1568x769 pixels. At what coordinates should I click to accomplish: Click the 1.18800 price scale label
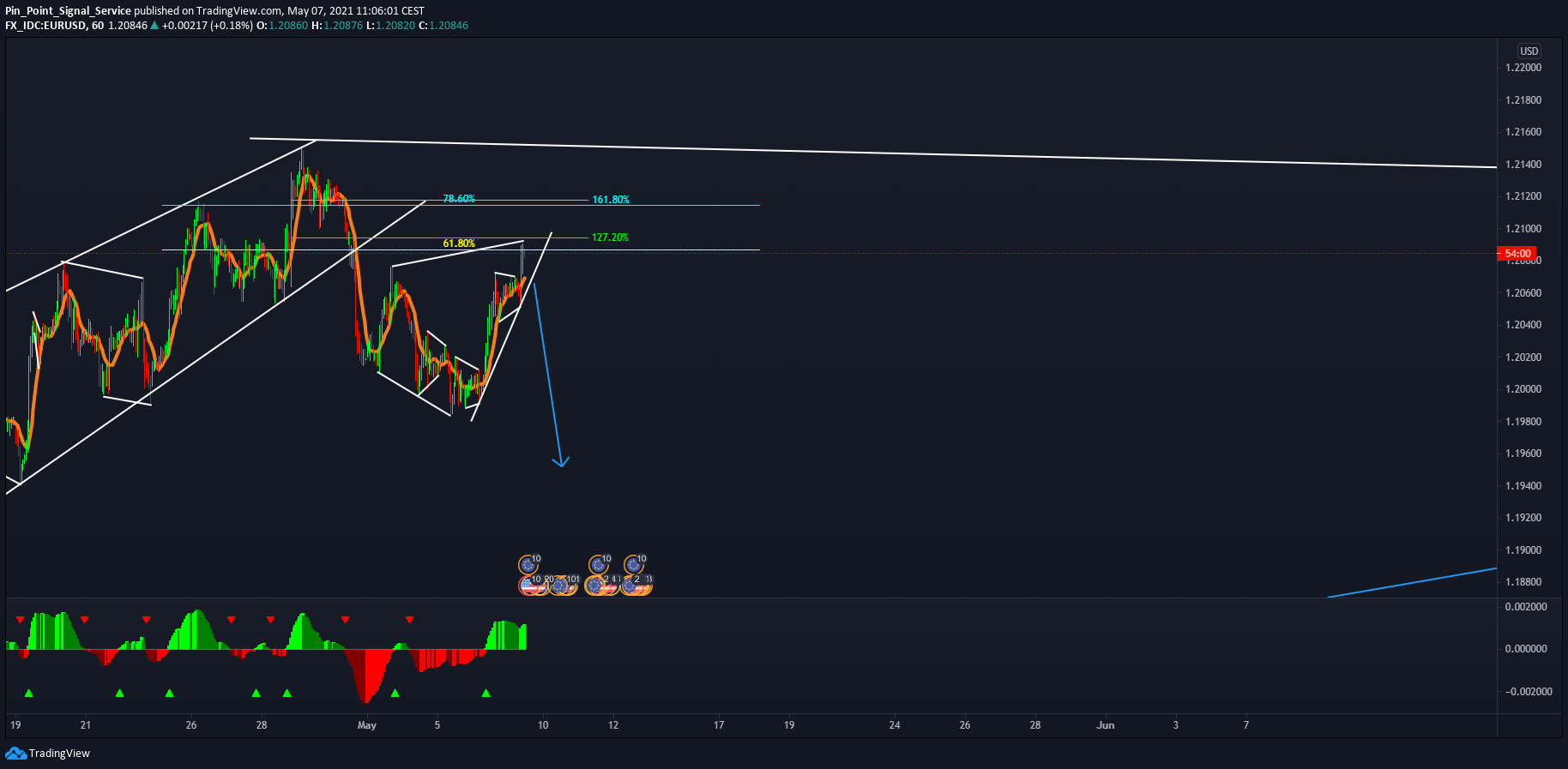[x=1523, y=582]
